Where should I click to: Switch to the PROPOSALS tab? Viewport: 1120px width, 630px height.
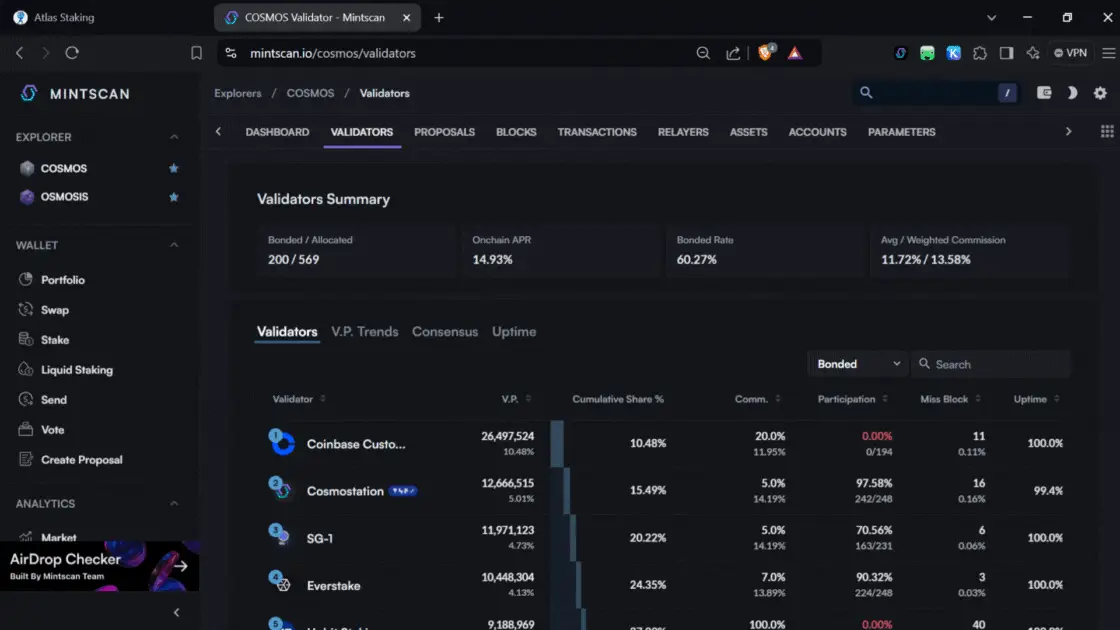pyautogui.click(x=444, y=132)
